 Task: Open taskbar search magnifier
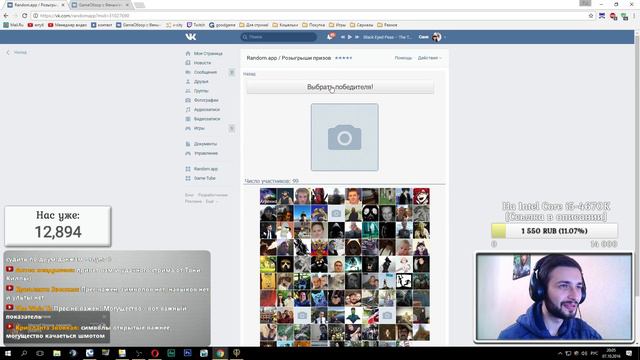coord(24,353)
